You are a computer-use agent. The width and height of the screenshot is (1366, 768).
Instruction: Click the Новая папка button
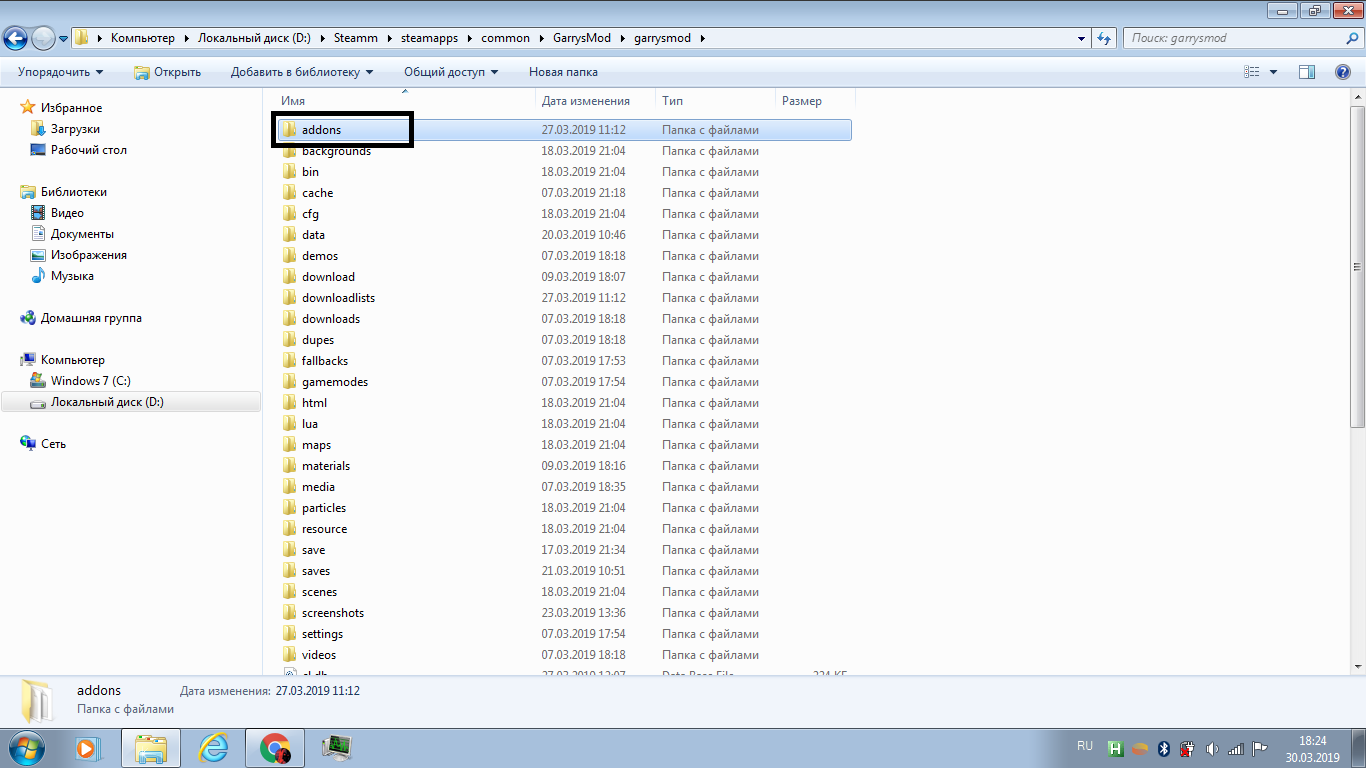pos(563,72)
